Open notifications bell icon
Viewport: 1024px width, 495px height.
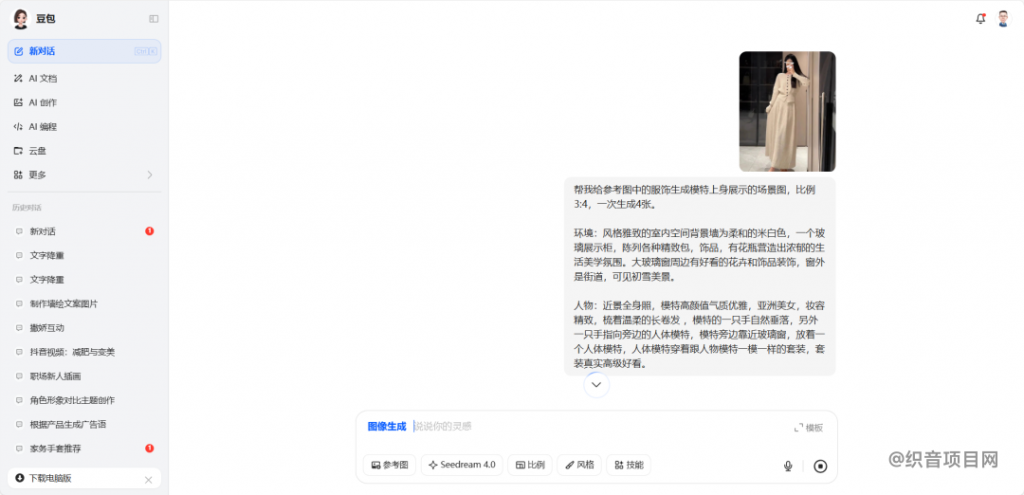980,19
